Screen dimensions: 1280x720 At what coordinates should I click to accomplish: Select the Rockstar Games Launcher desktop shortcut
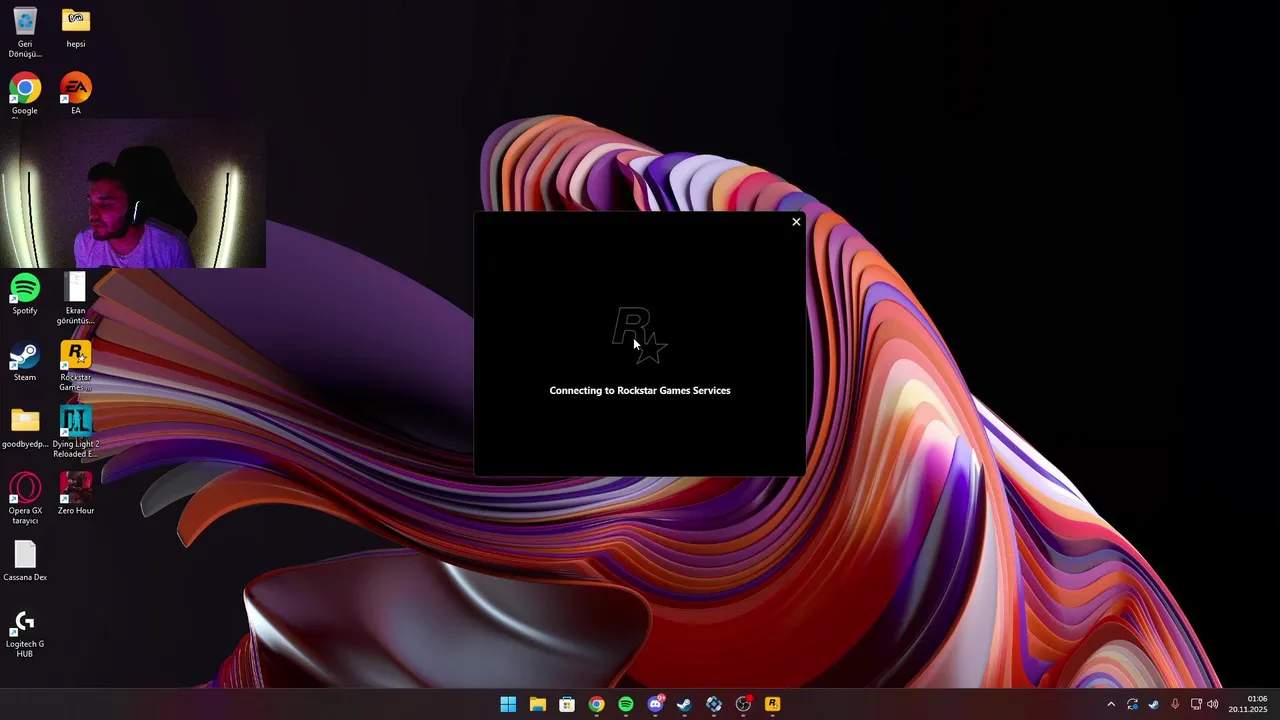pos(76,366)
